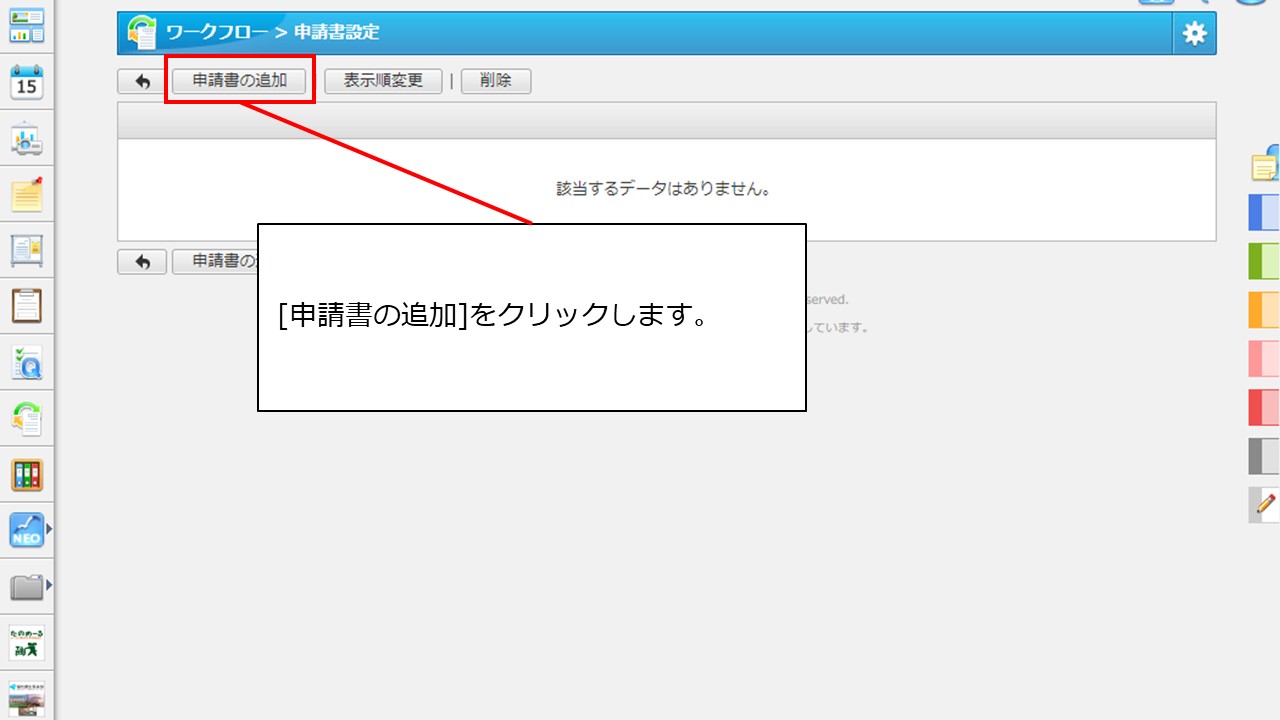Click the 削除 button
The width and height of the screenshot is (1280, 720).
(496, 81)
